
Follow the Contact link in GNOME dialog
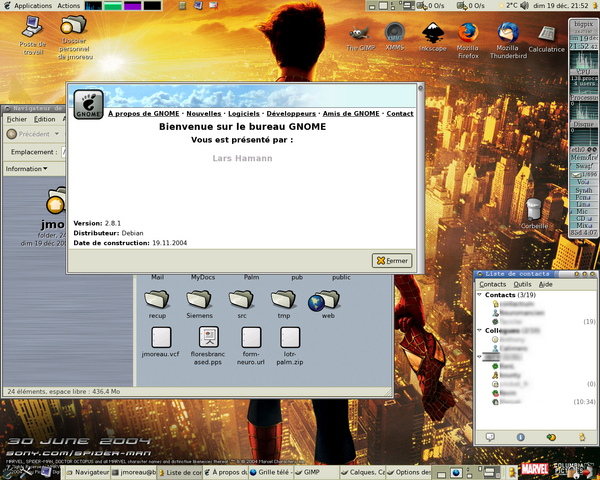(400, 114)
